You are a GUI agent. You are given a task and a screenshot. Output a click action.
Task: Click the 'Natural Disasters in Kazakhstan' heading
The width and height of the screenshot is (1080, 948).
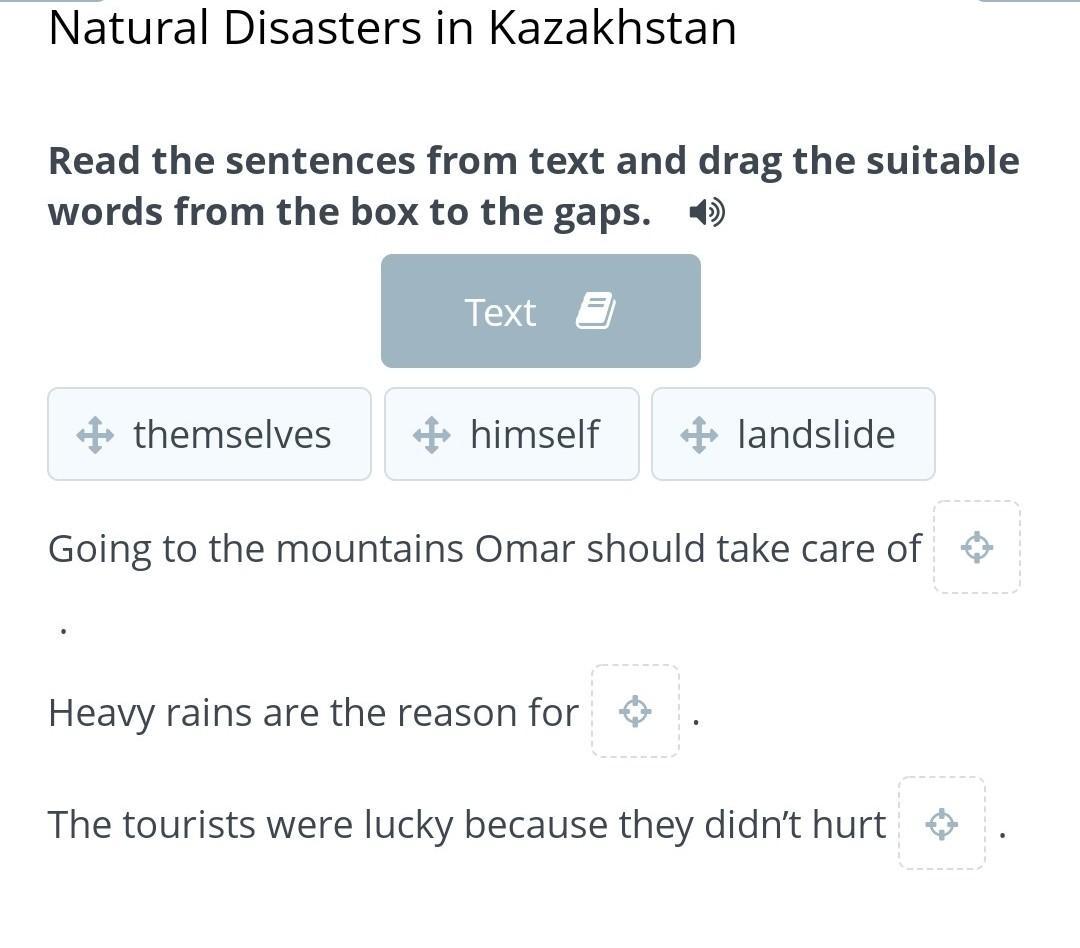point(393,28)
